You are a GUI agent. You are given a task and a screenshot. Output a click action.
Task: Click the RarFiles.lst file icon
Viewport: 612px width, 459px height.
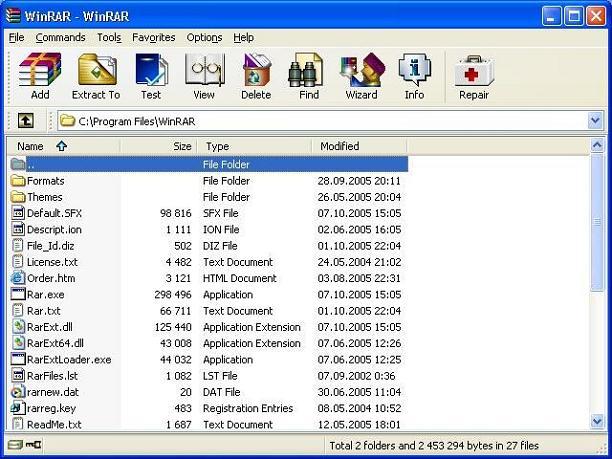click(x=18, y=375)
